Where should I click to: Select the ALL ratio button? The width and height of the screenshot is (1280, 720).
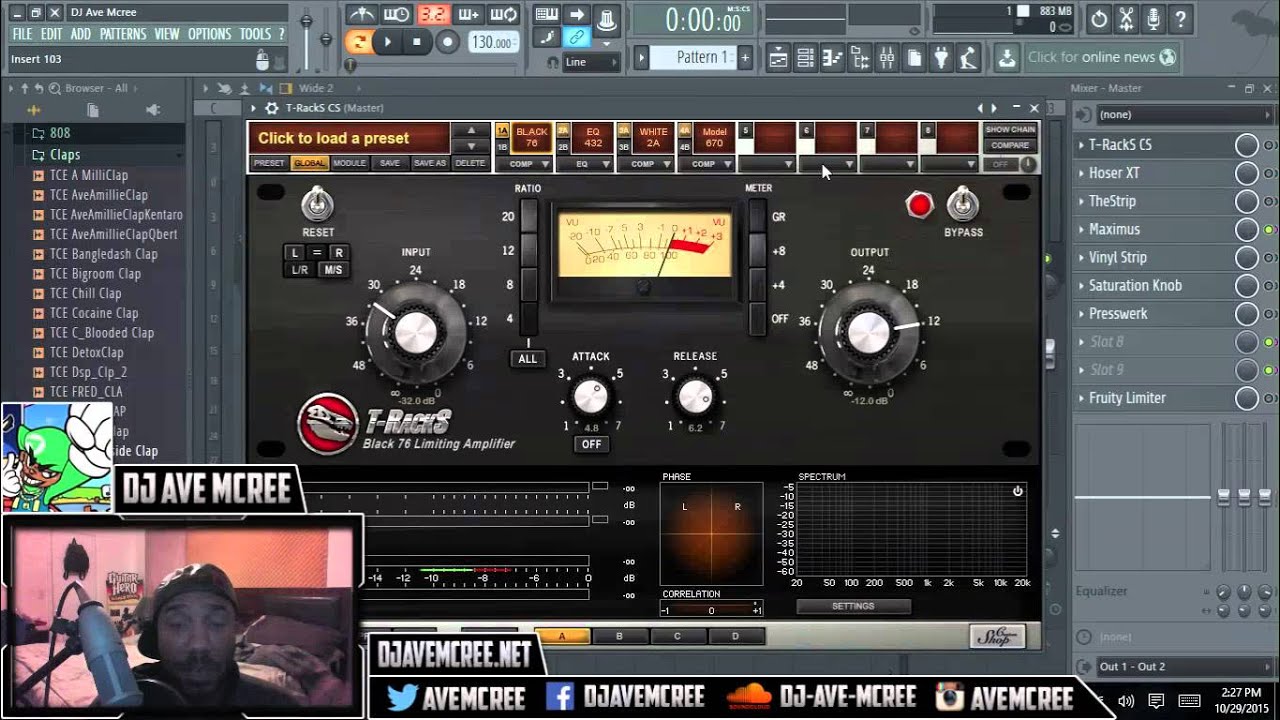pyautogui.click(x=527, y=358)
